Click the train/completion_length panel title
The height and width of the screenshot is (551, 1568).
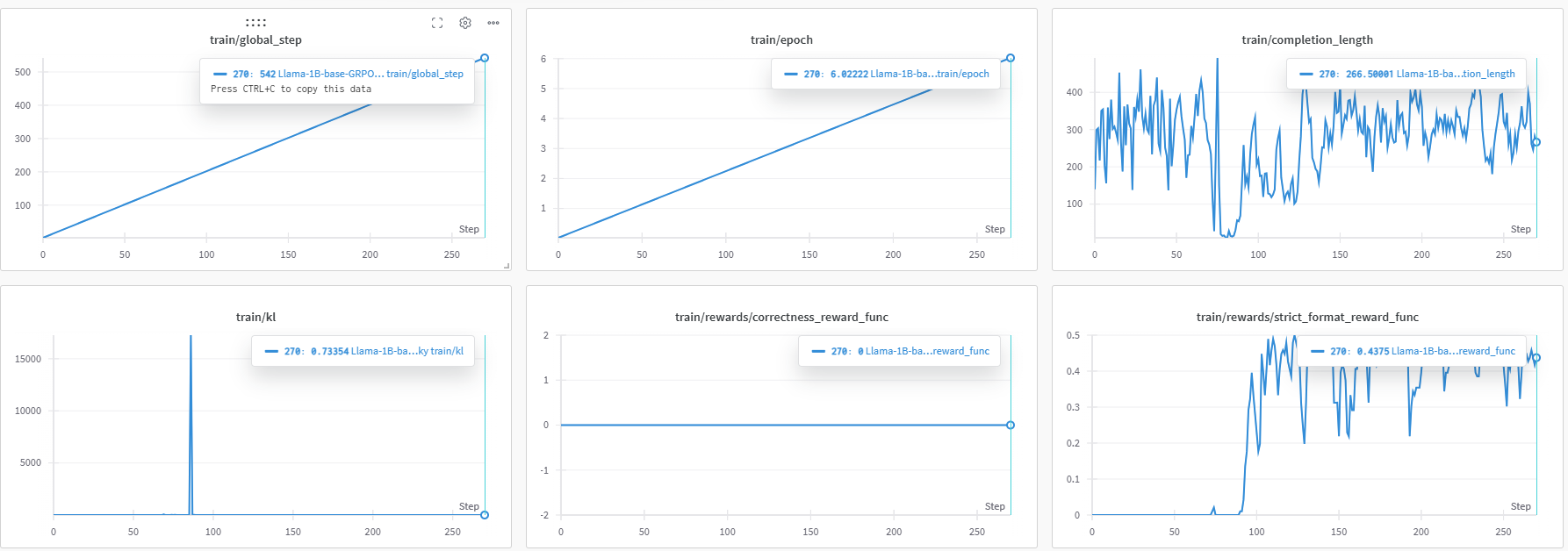click(1307, 40)
